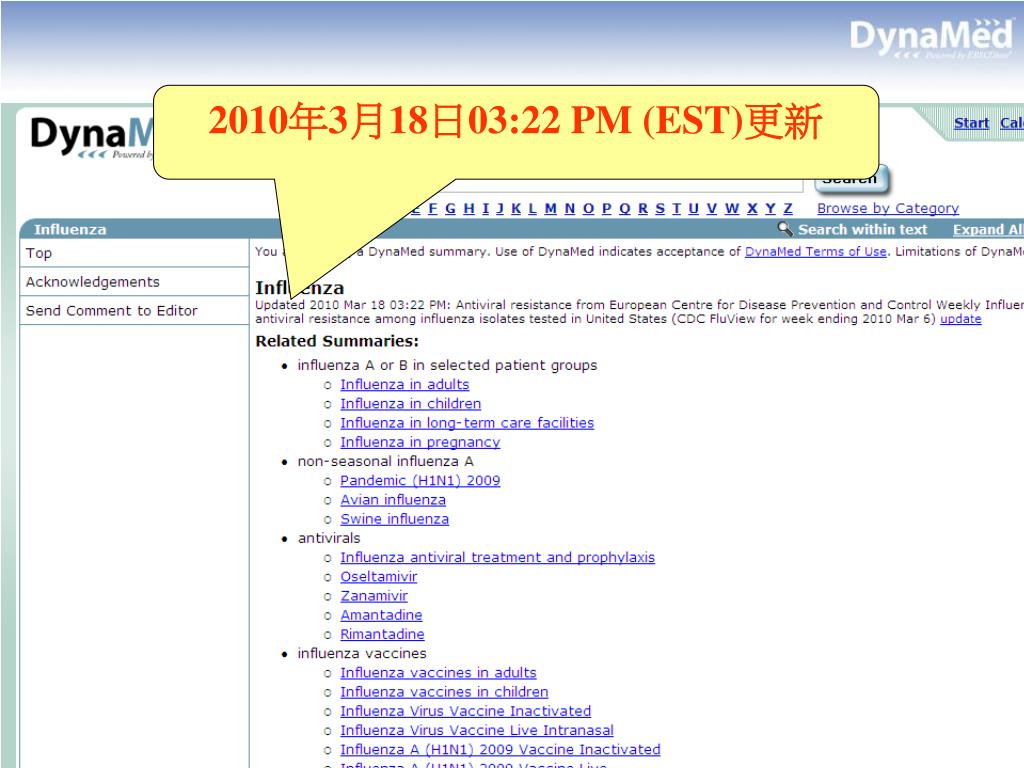The image size is (1024, 768).
Task: Click 'non-seasonal influenza A' text
Action: pyautogui.click(x=385, y=461)
